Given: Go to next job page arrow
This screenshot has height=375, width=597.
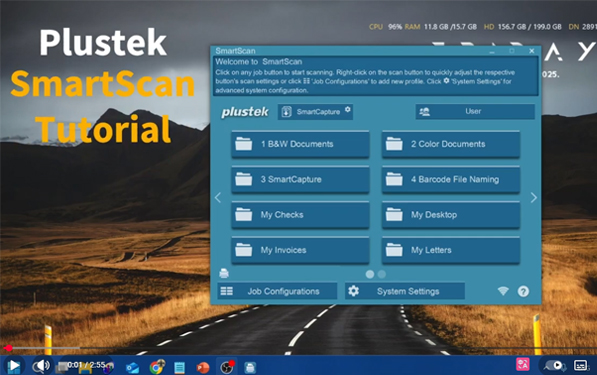Looking at the screenshot, I should pos(533,198).
